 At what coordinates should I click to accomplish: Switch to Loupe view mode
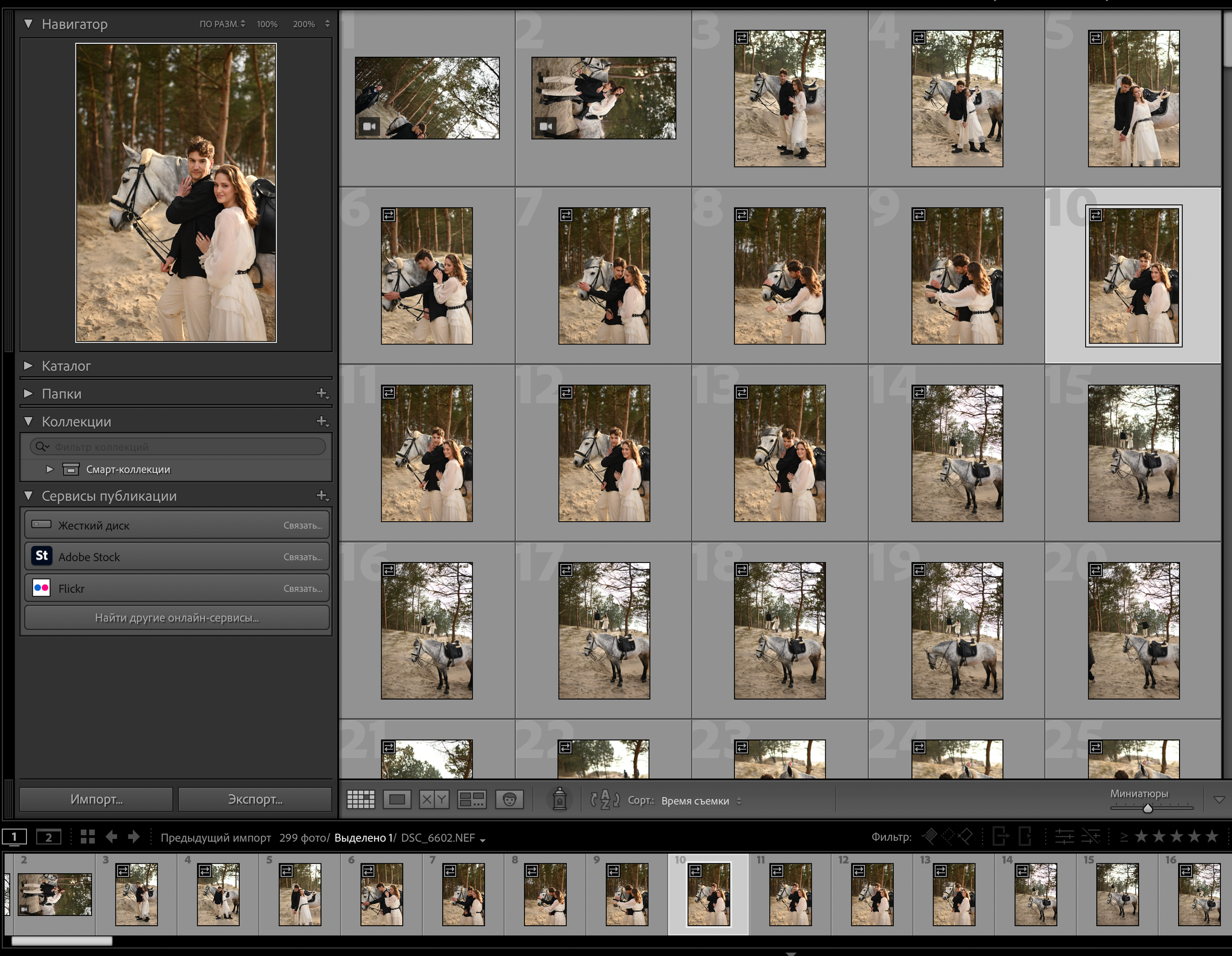click(397, 799)
